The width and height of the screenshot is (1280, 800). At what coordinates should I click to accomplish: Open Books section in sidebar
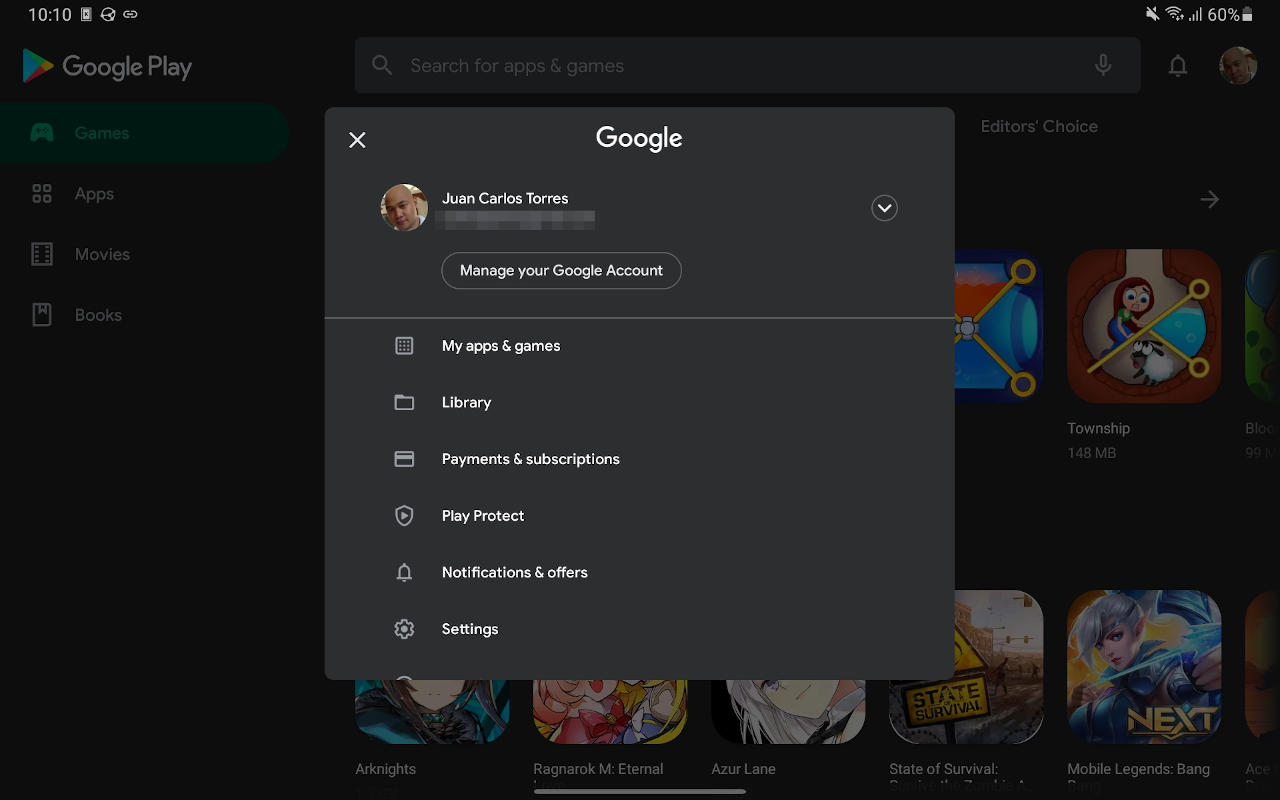pyautogui.click(x=98, y=315)
